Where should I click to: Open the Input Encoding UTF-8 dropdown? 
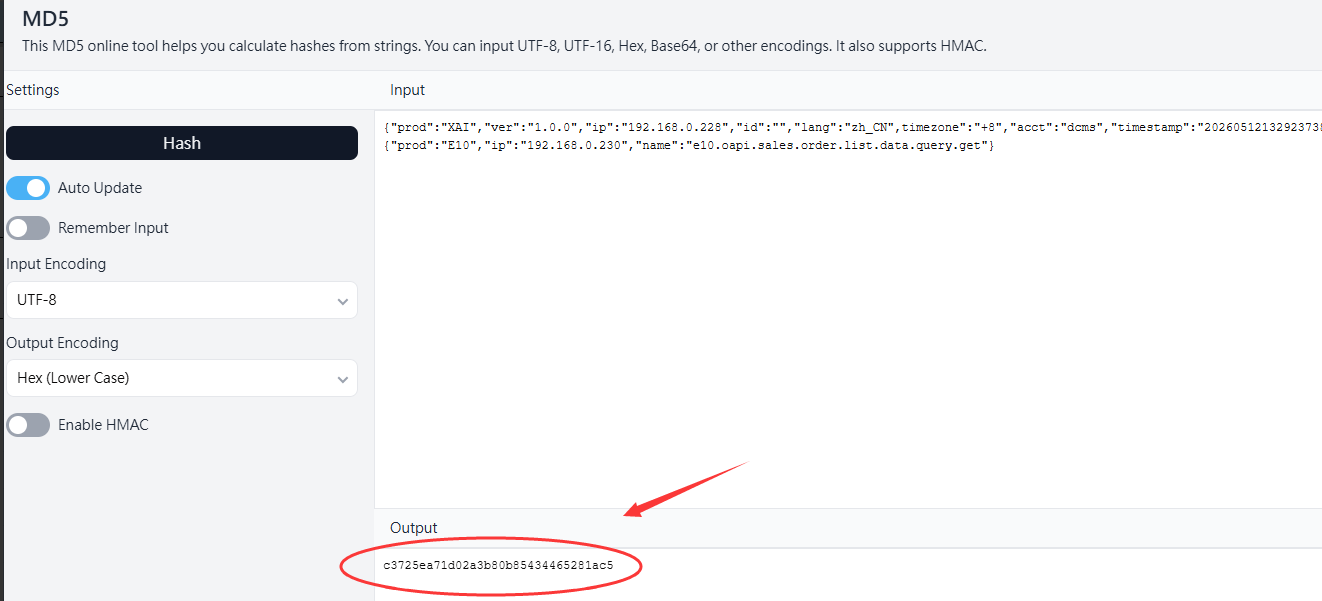[x=182, y=300]
